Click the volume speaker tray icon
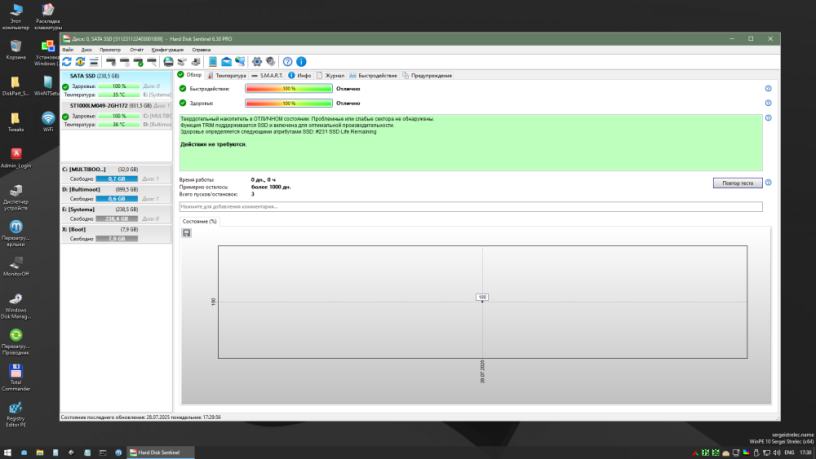The width and height of the screenshot is (816, 459). click(776, 453)
